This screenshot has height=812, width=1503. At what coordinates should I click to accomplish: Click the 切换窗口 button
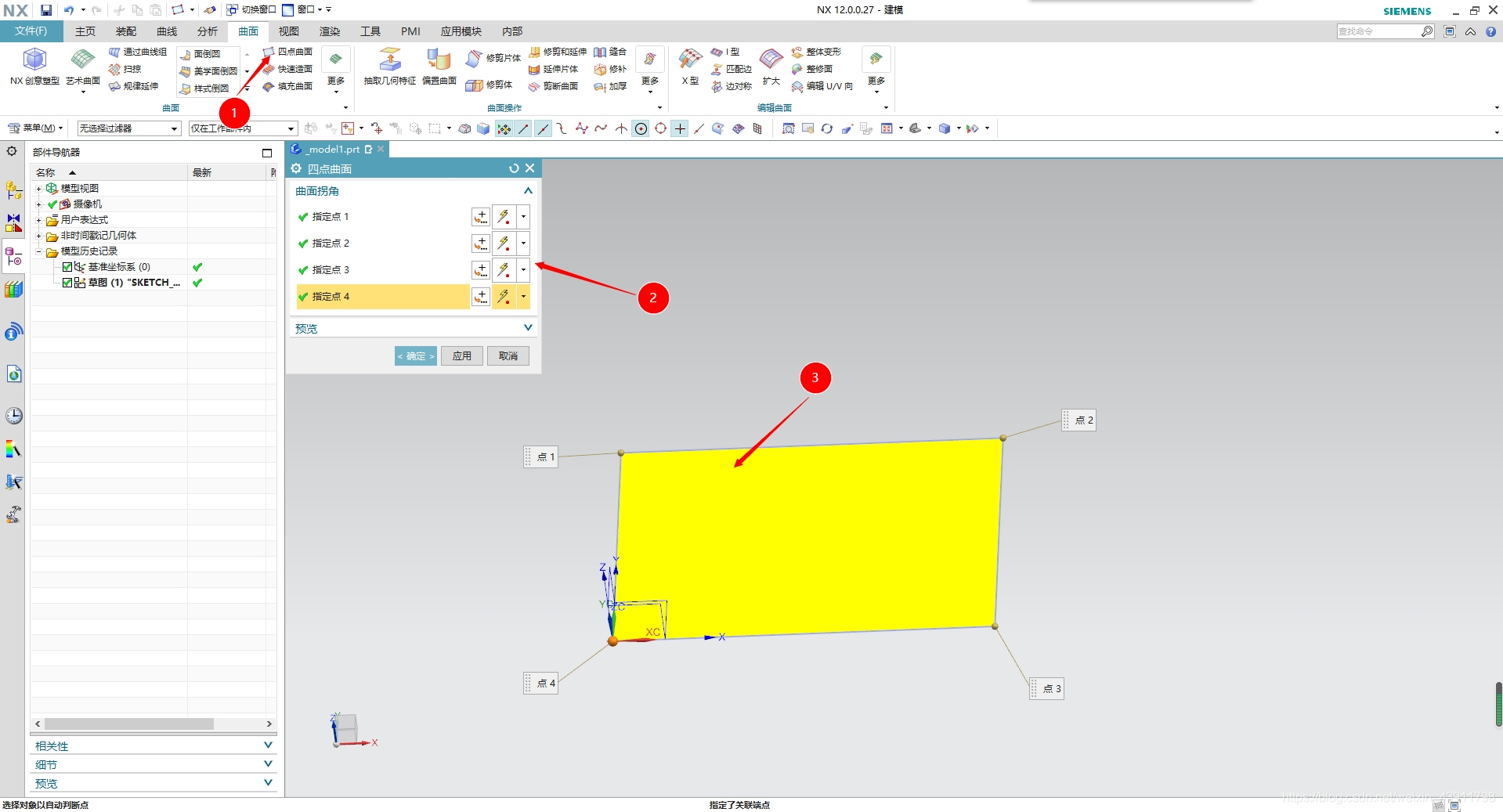click(251, 10)
